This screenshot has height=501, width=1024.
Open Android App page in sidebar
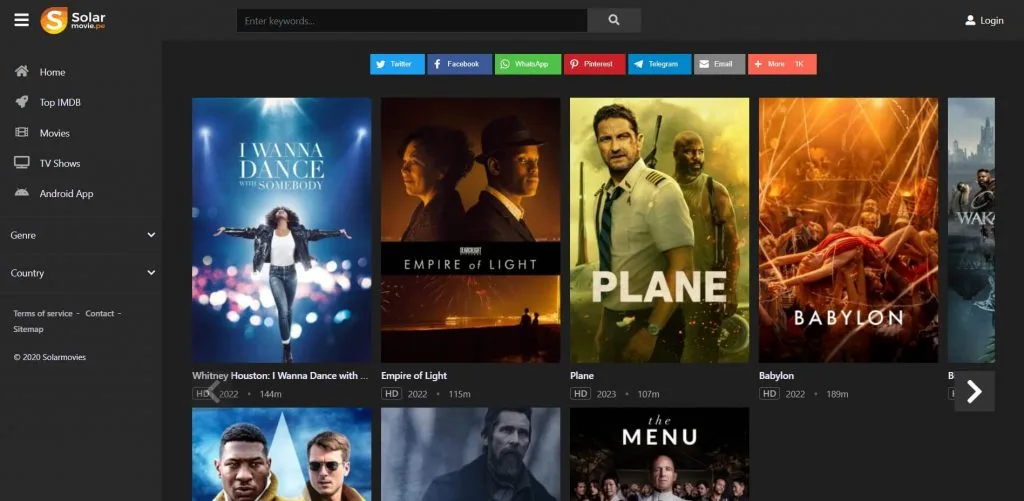[66, 194]
